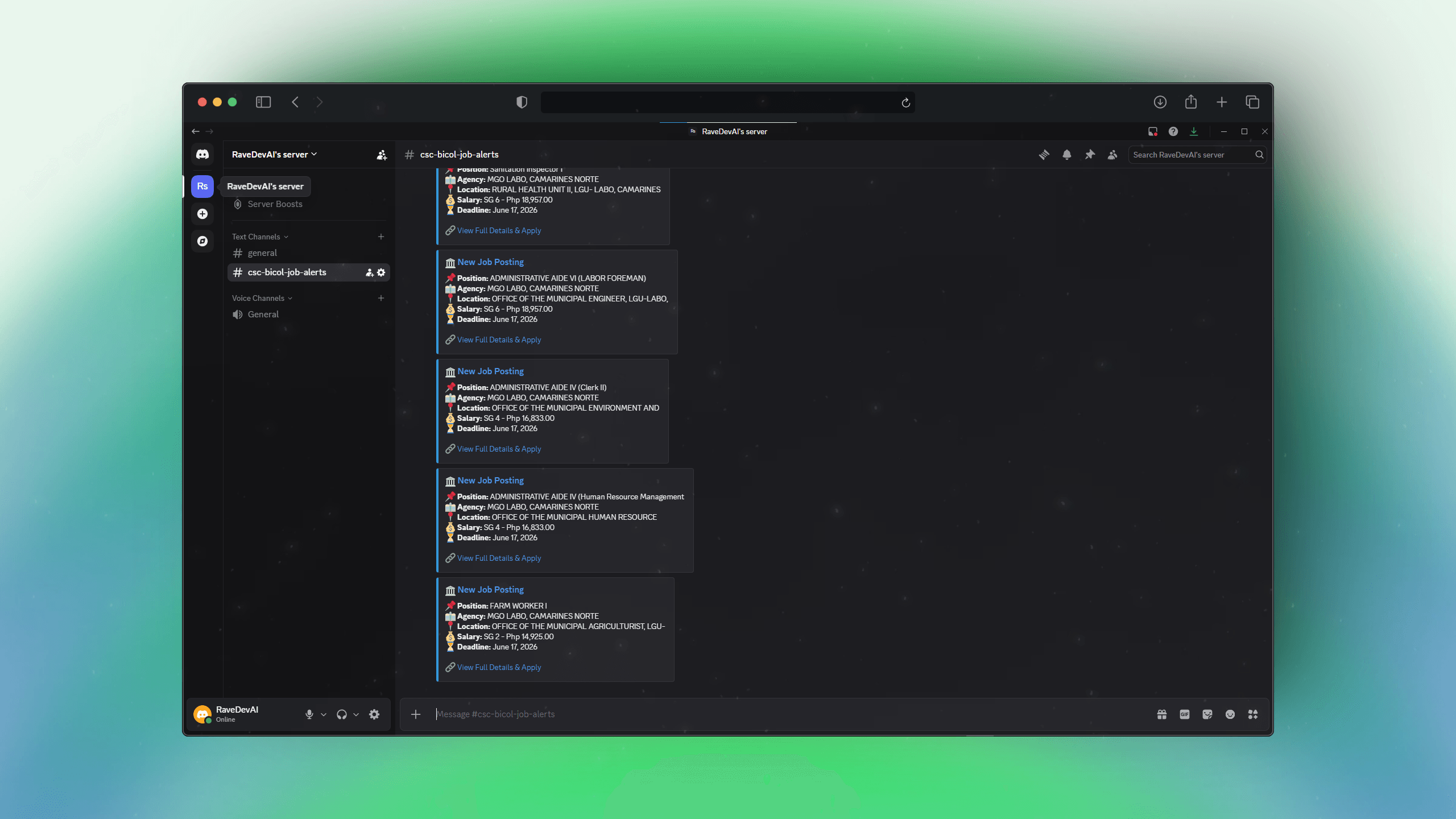The width and height of the screenshot is (1456, 819).
Task: Expand the RaveDevAI's server dropdown menu
Action: [x=275, y=155]
